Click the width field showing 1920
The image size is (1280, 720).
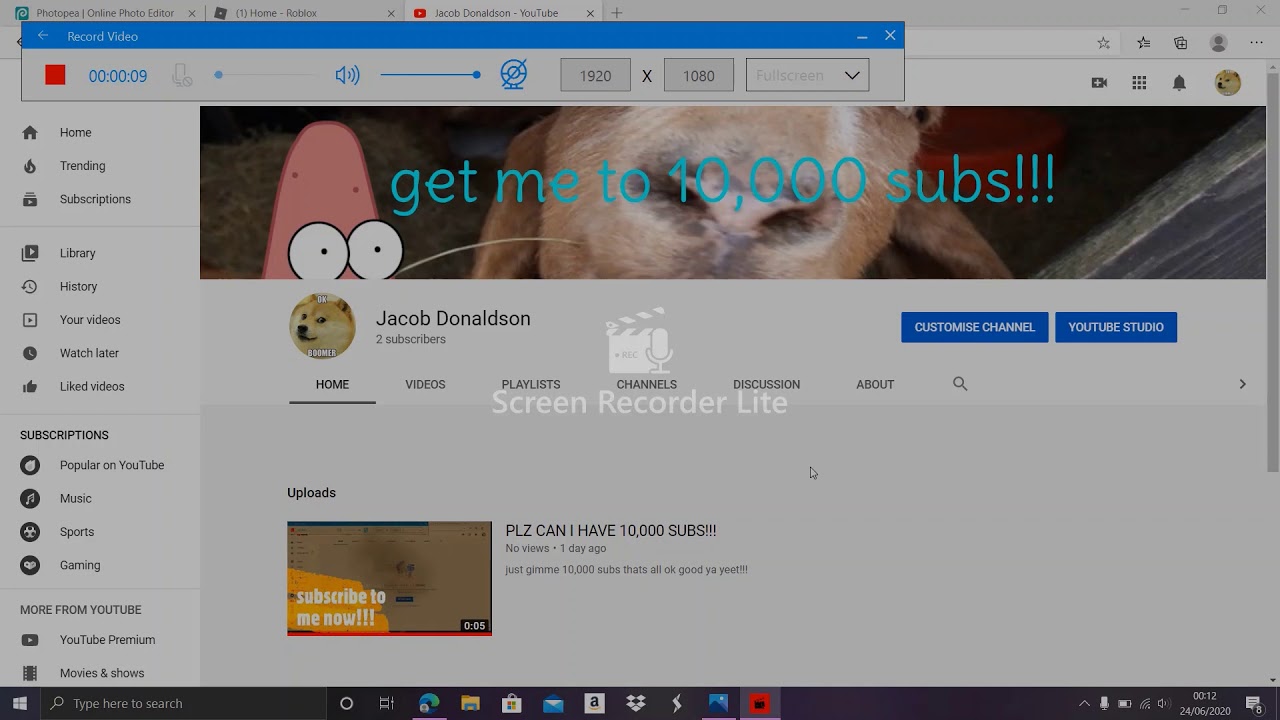coord(595,75)
